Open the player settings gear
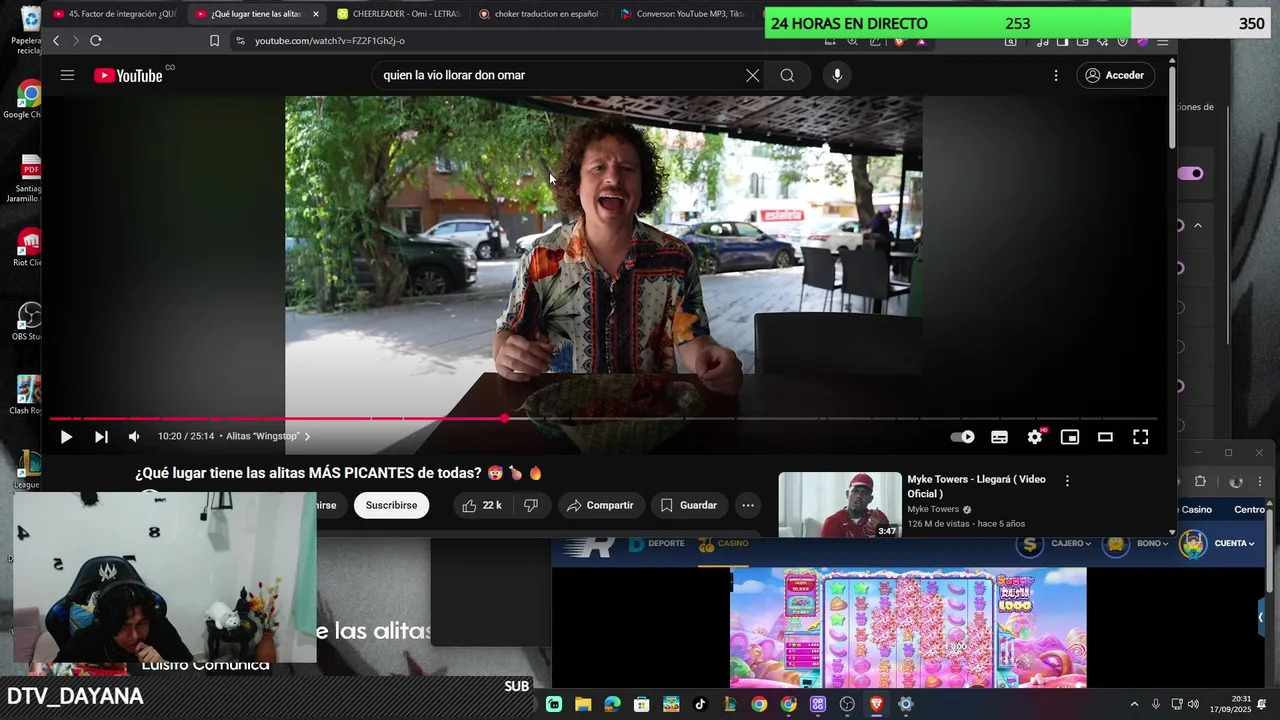 pyautogui.click(x=1035, y=437)
